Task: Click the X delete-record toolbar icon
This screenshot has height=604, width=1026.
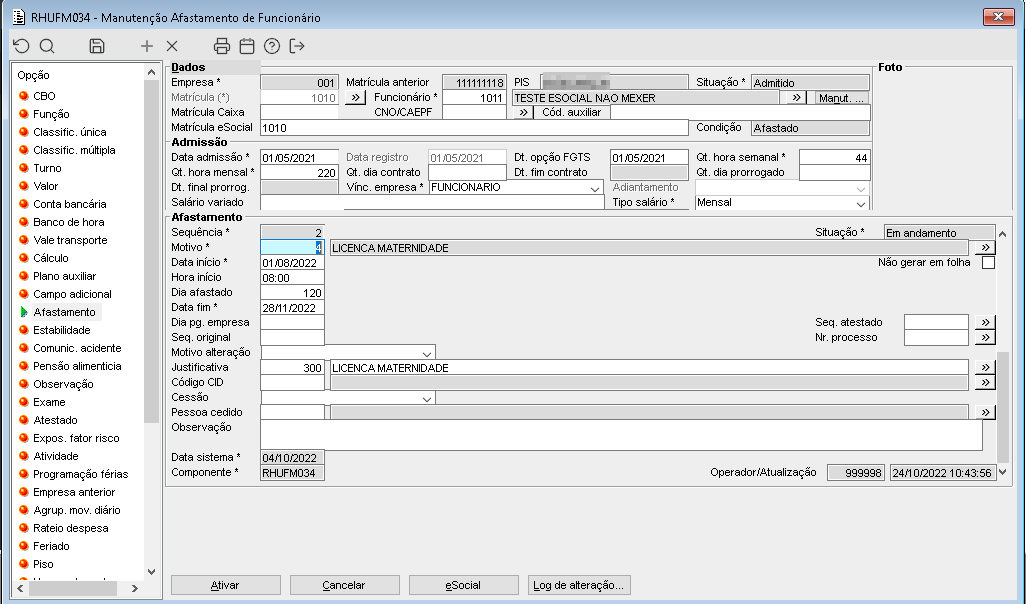Action: tap(172, 46)
